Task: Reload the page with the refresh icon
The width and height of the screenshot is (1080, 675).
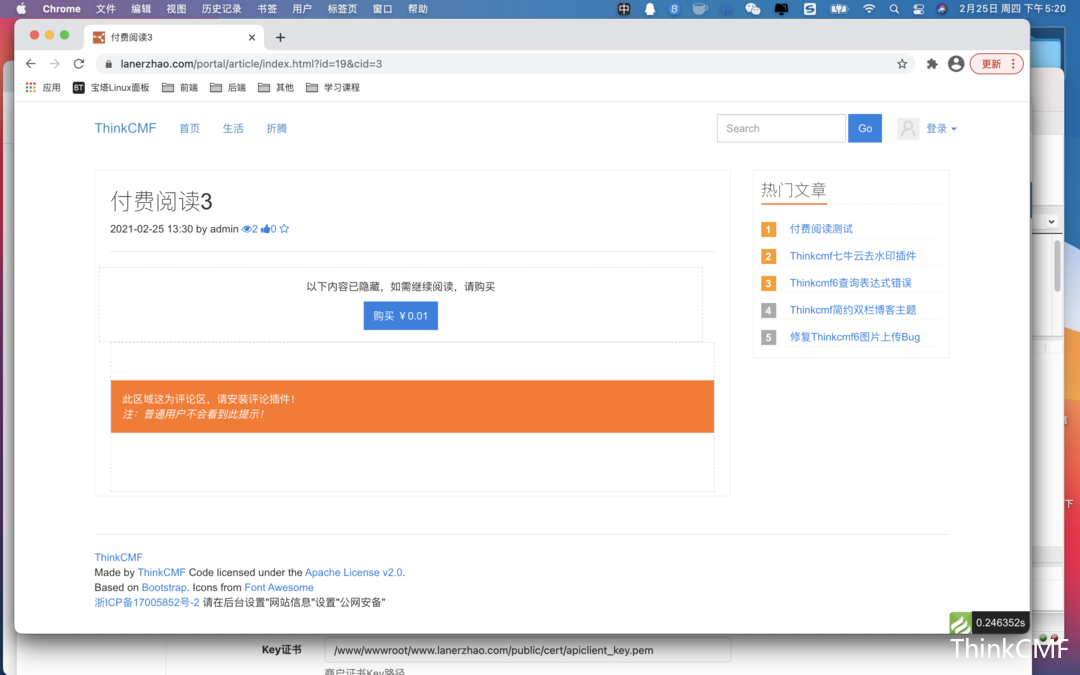Action: point(79,64)
